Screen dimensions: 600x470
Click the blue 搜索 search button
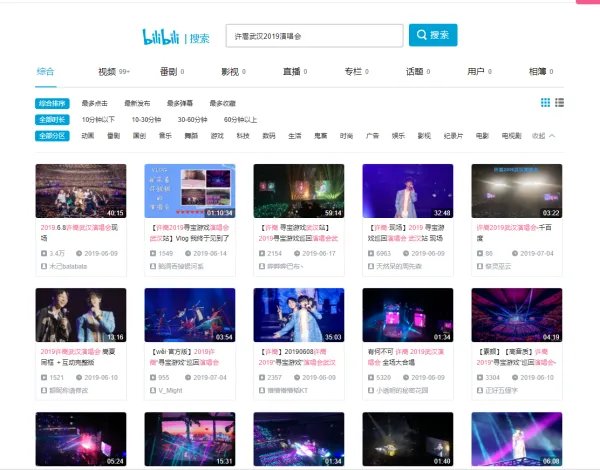[433, 35]
